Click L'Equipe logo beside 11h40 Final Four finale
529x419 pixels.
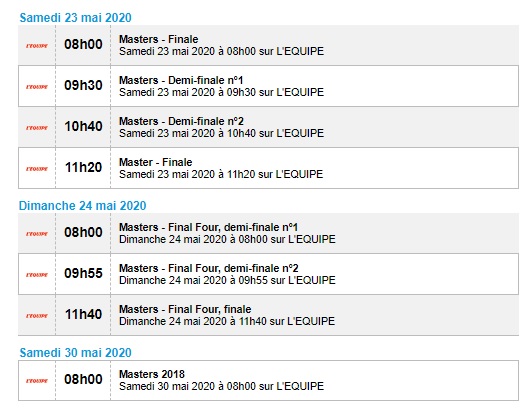point(37,316)
